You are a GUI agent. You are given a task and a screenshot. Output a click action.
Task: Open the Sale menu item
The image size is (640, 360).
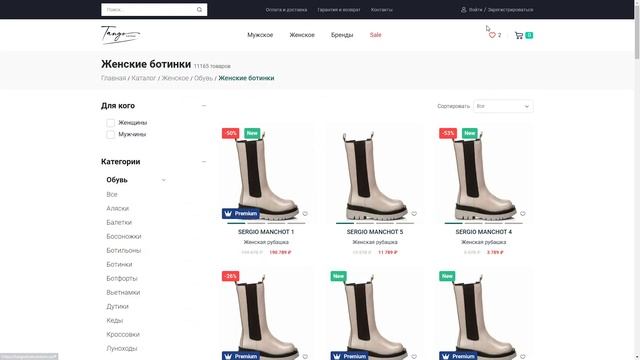click(x=376, y=35)
